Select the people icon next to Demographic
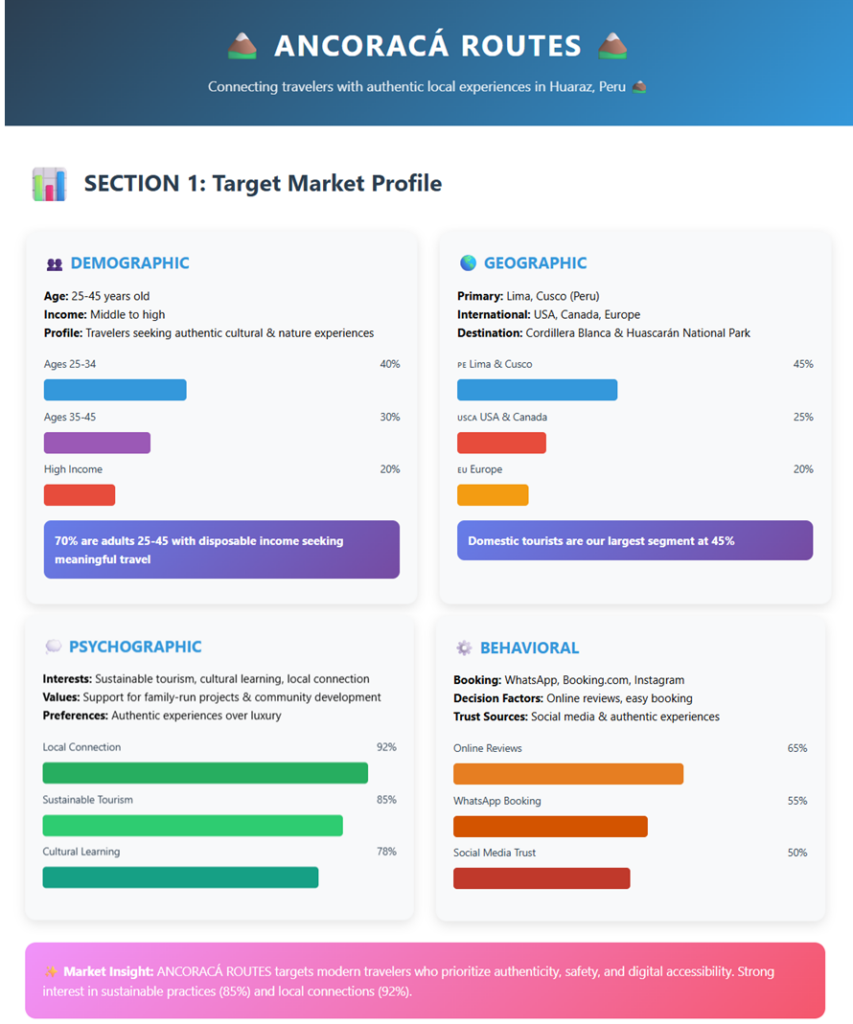This screenshot has height=1024, width=853. (54, 264)
